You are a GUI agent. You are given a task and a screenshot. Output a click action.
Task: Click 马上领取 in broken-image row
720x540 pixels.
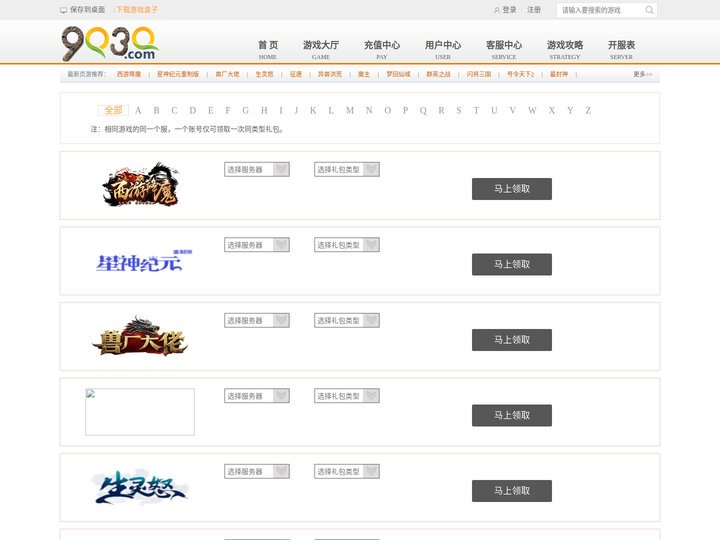(512, 416)
